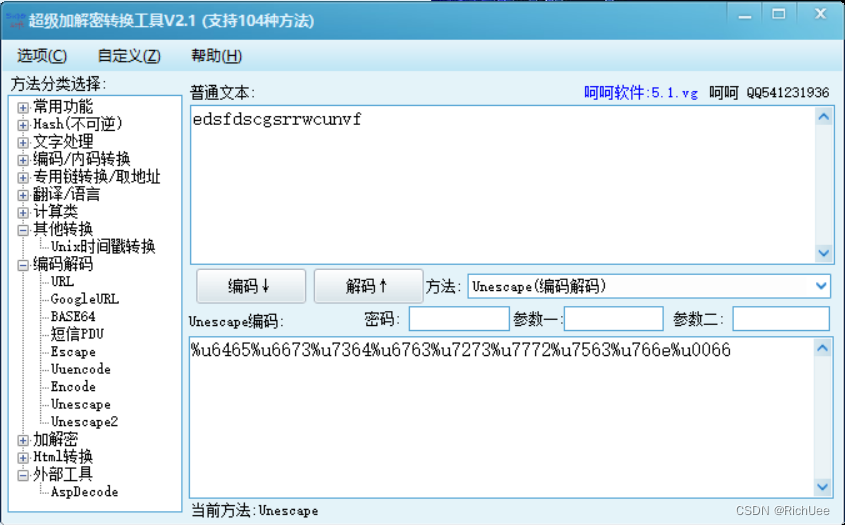845x525 pixels.
Task: Expand the Html转换 category
Action: (23, 458)
